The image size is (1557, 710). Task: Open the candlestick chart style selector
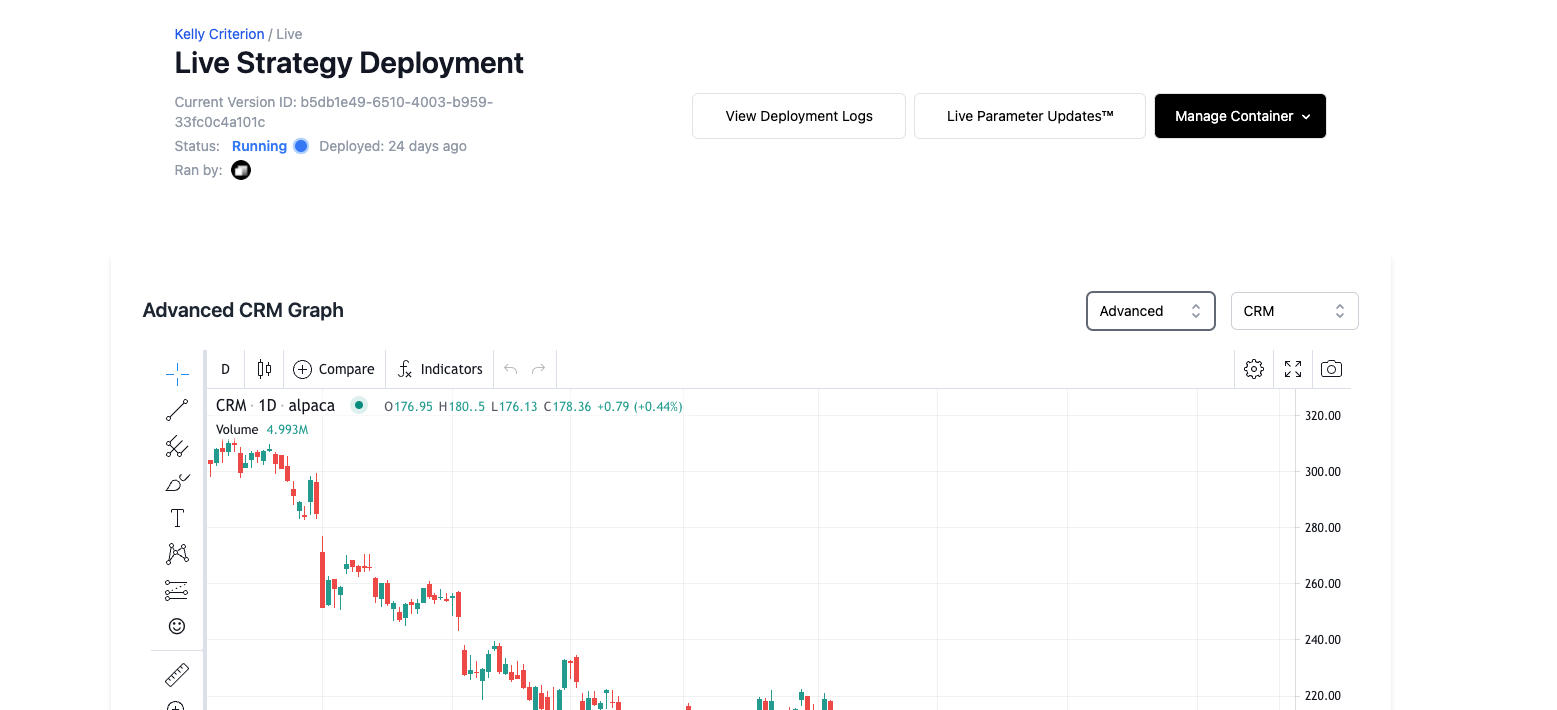pos(263,368)
